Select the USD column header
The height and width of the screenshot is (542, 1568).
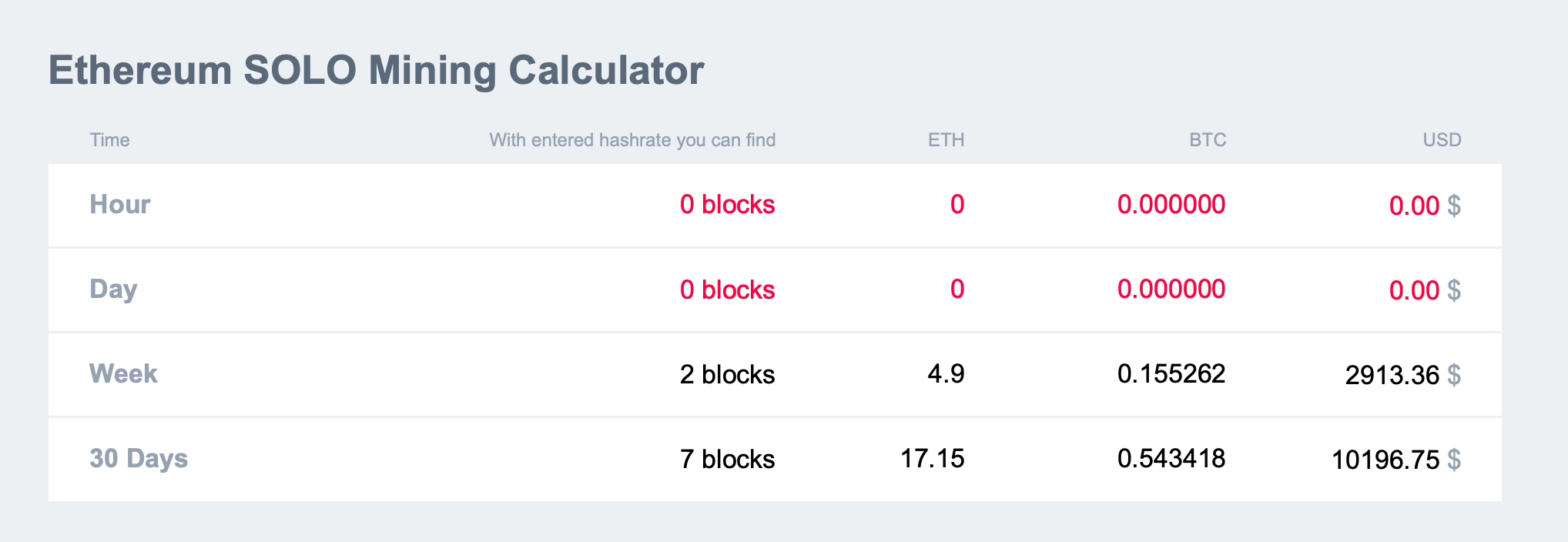click(1442, 140)
